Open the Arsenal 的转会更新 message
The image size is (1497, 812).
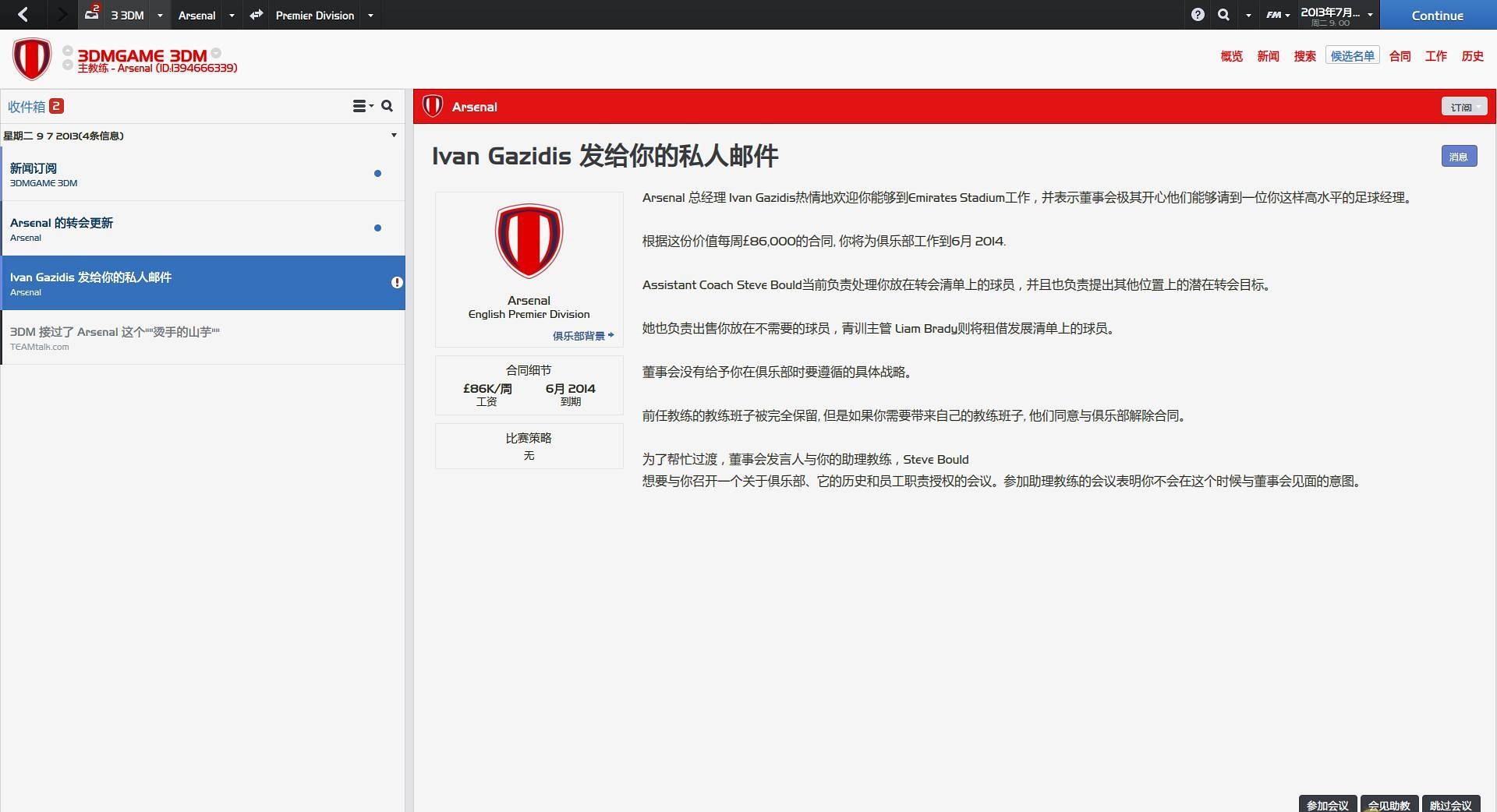coord(203,228)
